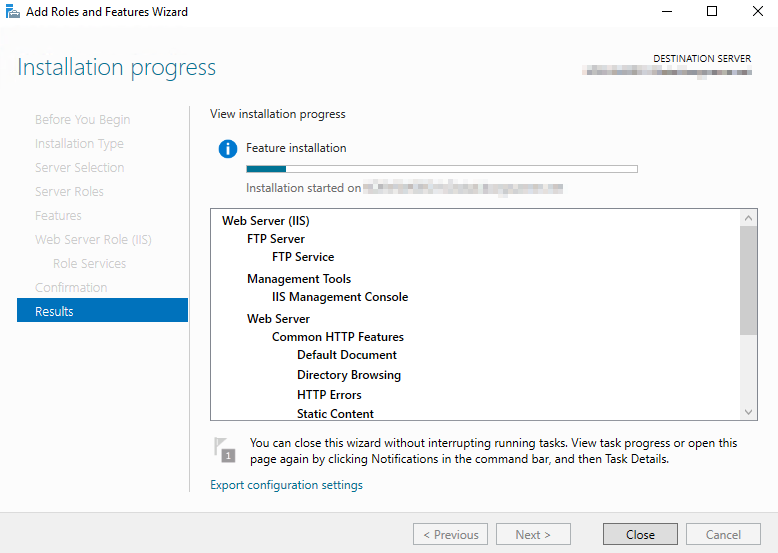
Task: Click the scroll down arrow in feature list
Action: (748, 412)
